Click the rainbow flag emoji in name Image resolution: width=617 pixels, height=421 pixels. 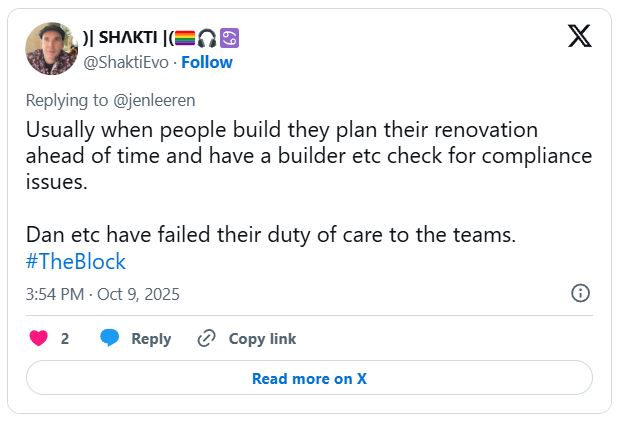pyautogui.click(x=185, y=39)
